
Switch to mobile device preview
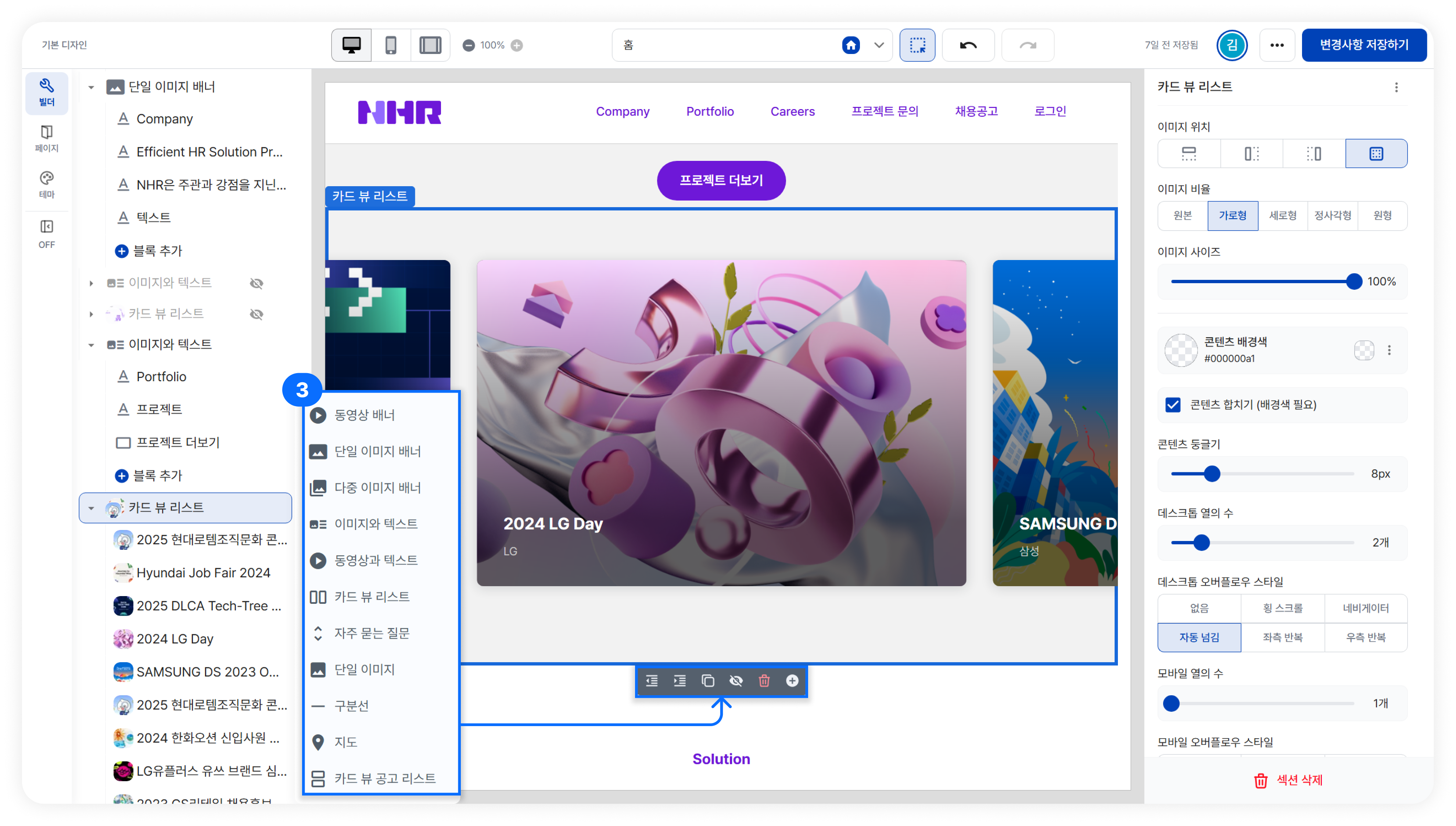[x=391, y=45]
